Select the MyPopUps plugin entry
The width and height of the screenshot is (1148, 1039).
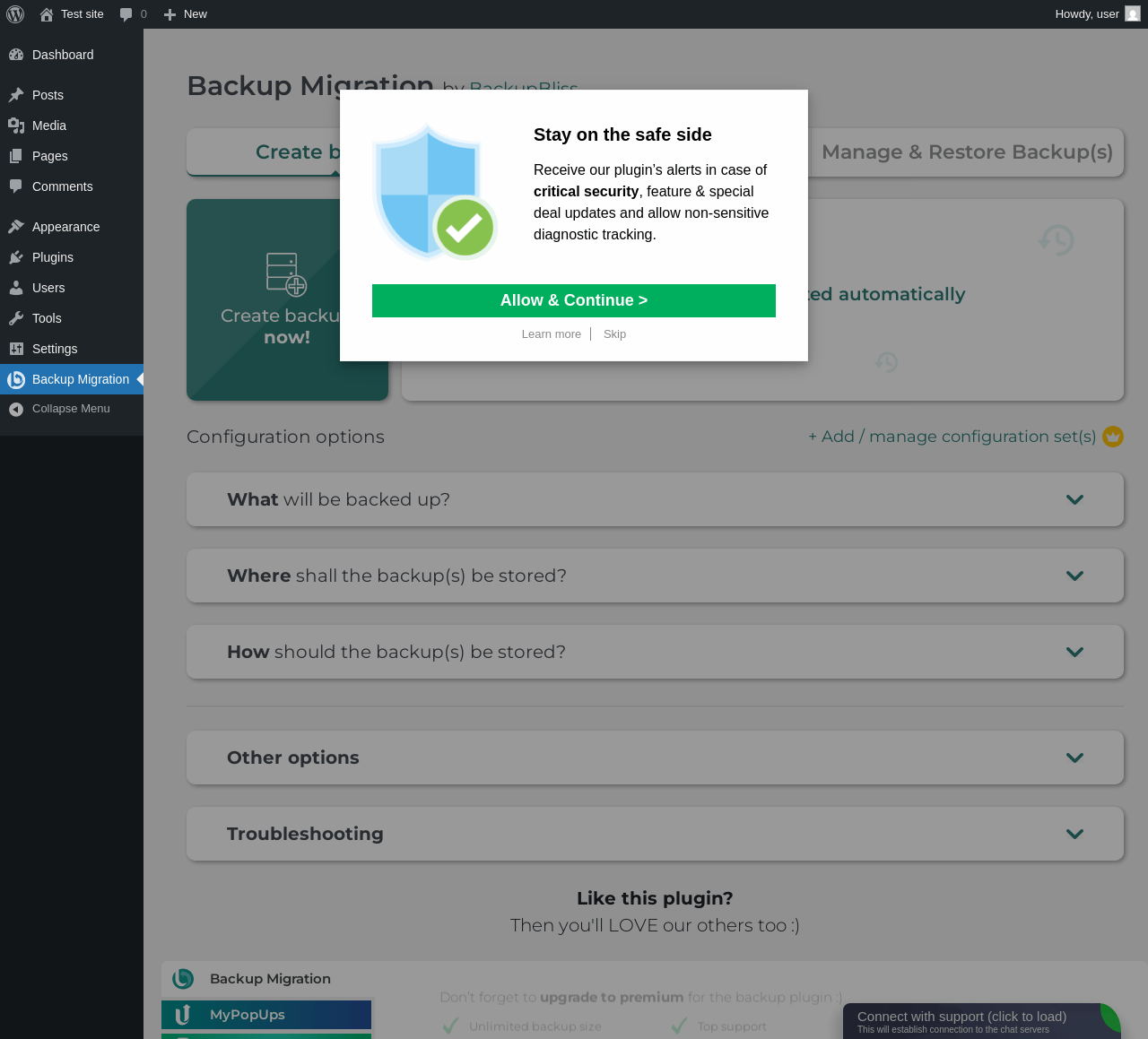pyautogui.click(x=266, y=1015)
